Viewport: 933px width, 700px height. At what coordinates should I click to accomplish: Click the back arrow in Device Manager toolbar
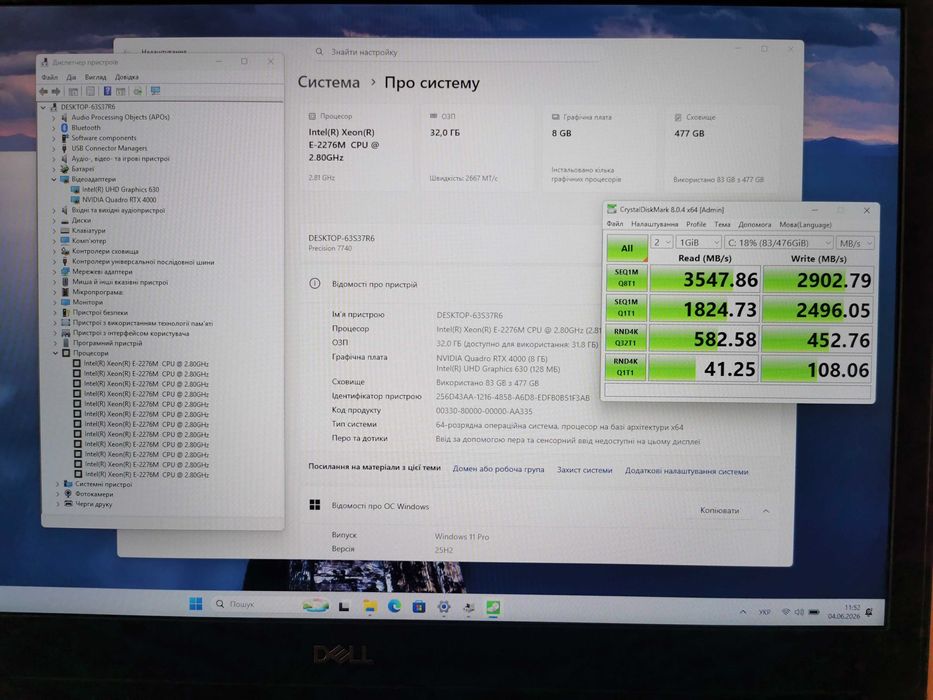click(43, 91)
